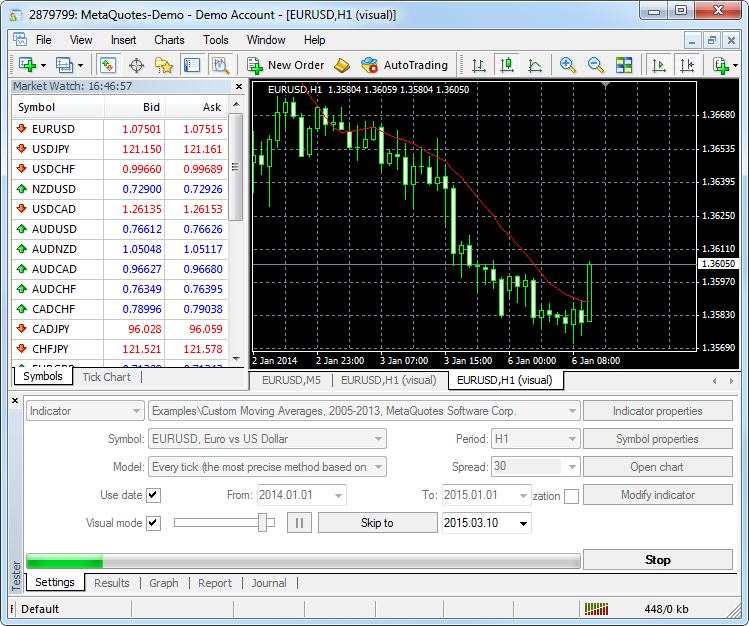Click the Modify indicator button

pos(657,495)
